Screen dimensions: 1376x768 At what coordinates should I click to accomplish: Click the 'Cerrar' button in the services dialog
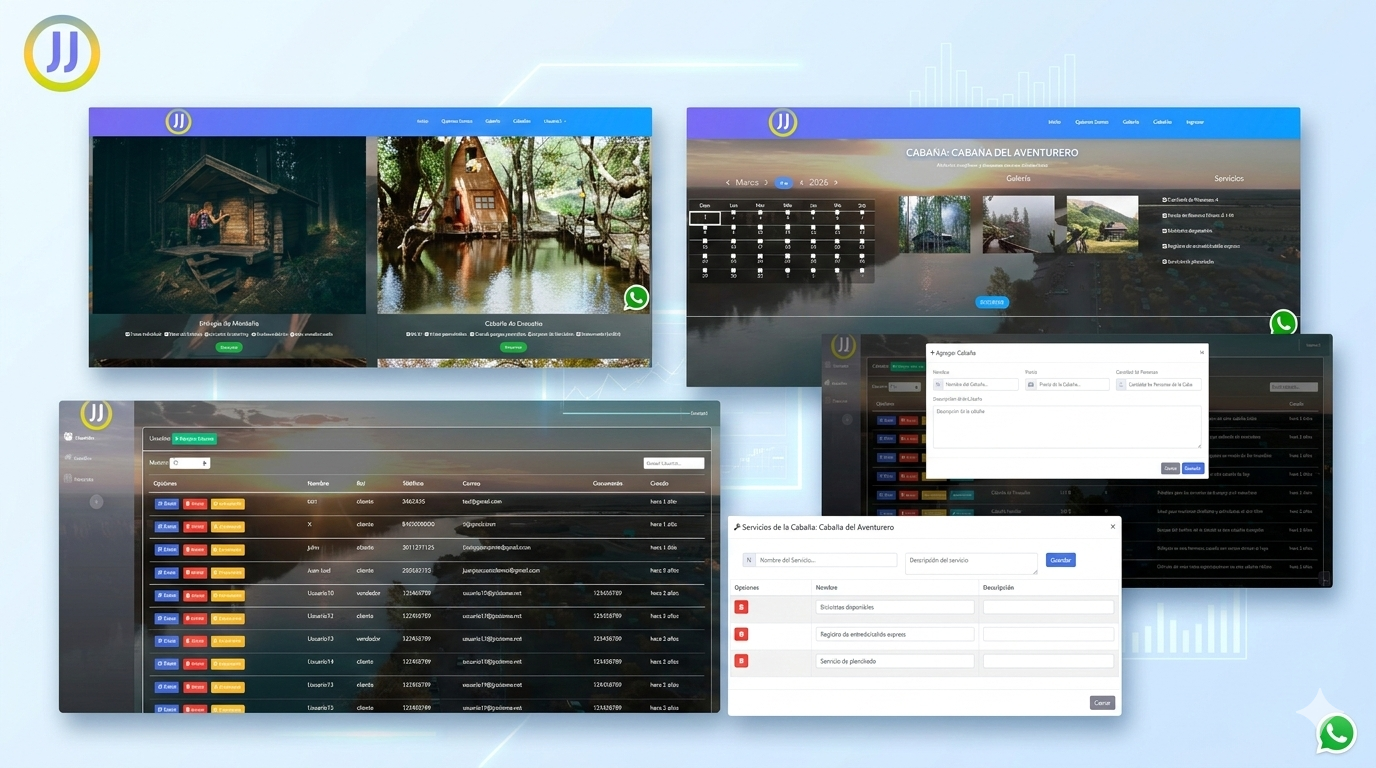1102,703
